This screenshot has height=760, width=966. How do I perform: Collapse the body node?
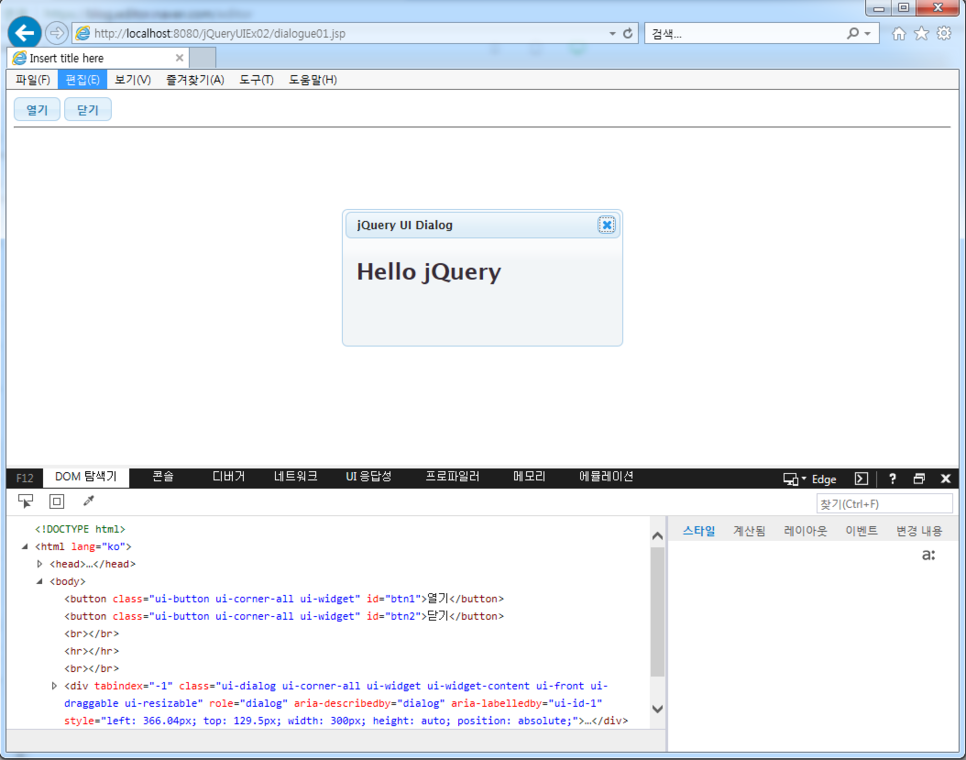(39, 581)
